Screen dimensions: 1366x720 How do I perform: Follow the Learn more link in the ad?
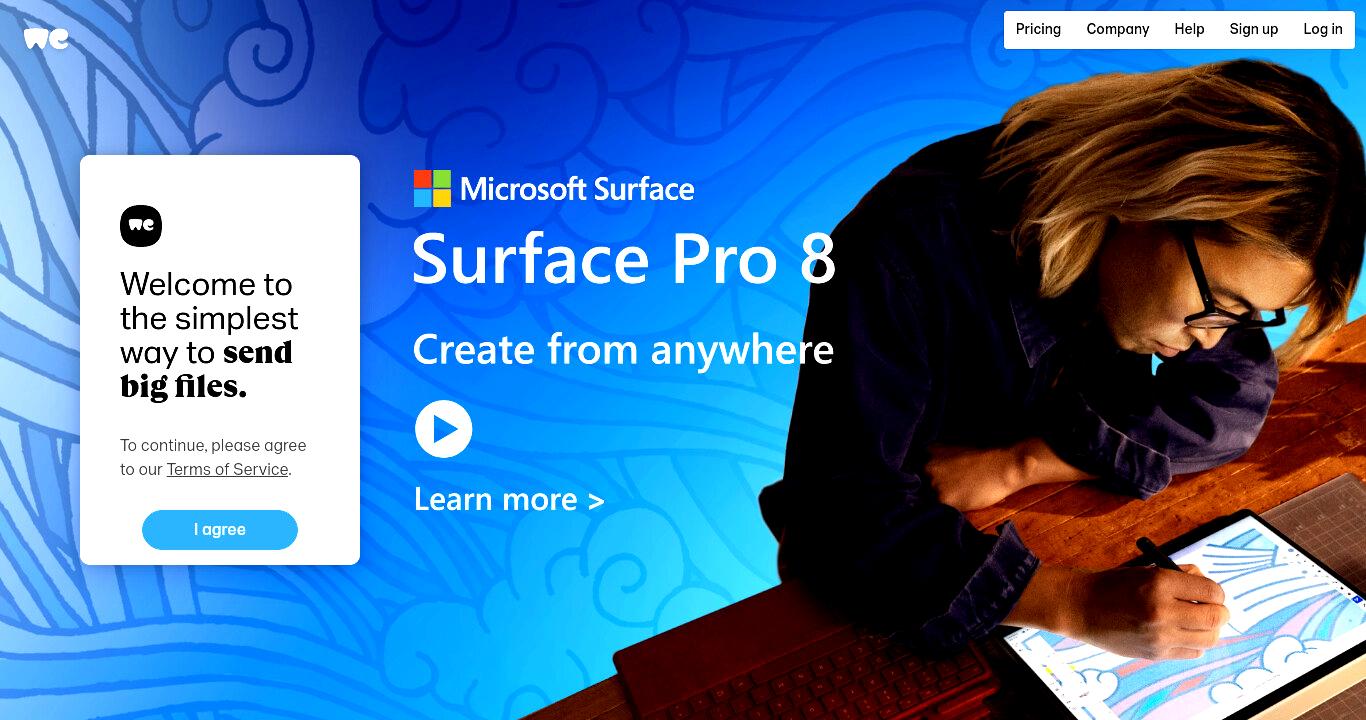509,499
